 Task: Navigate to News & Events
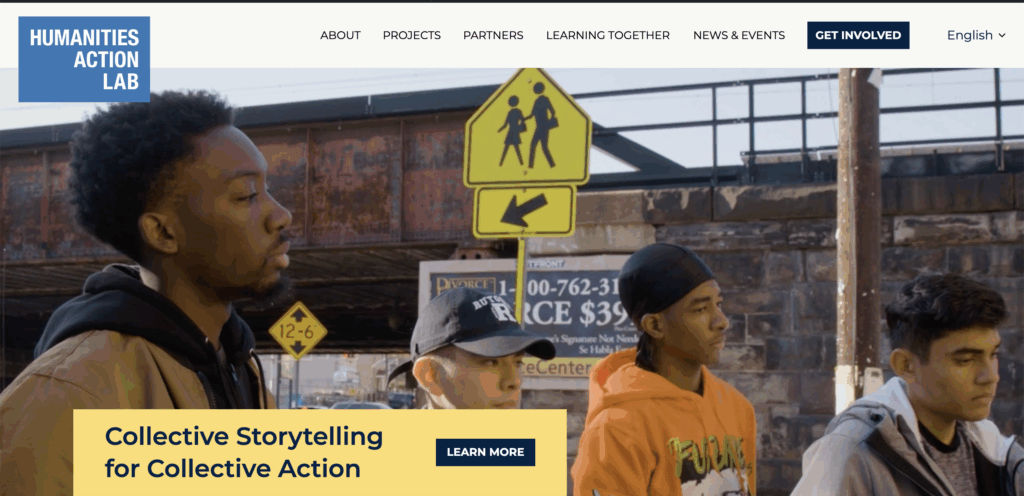739,35
